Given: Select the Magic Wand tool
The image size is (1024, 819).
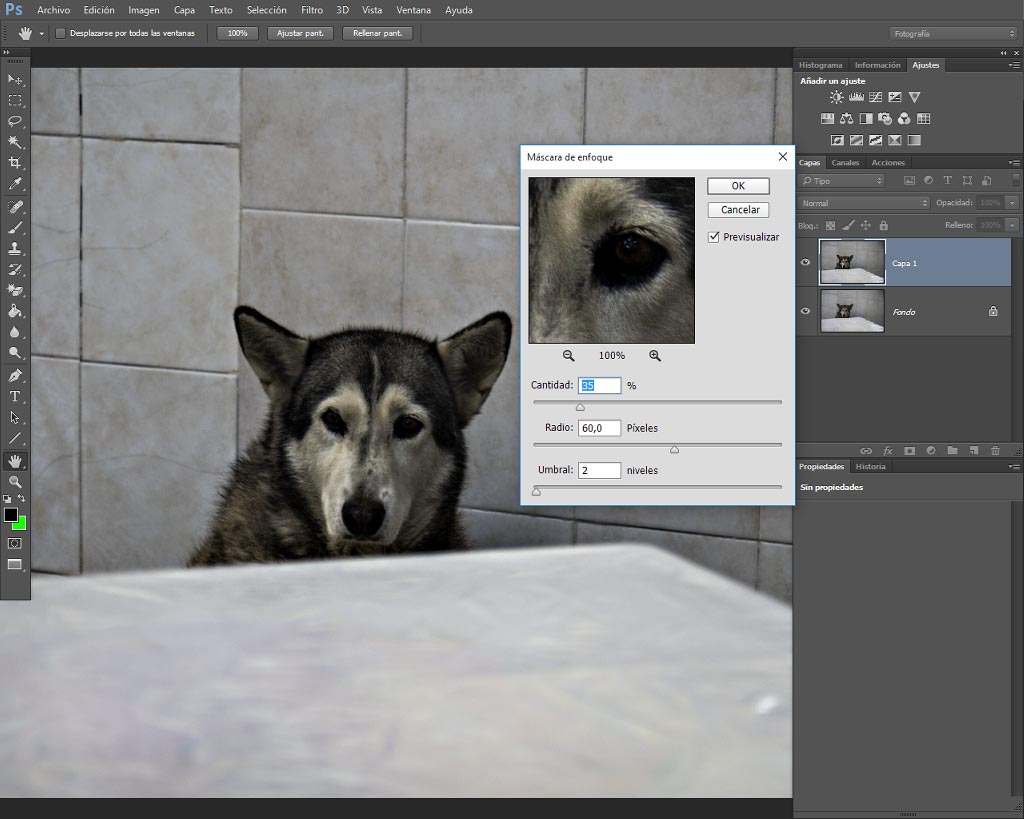Looking at the screenshot, I should click(14, 142).
